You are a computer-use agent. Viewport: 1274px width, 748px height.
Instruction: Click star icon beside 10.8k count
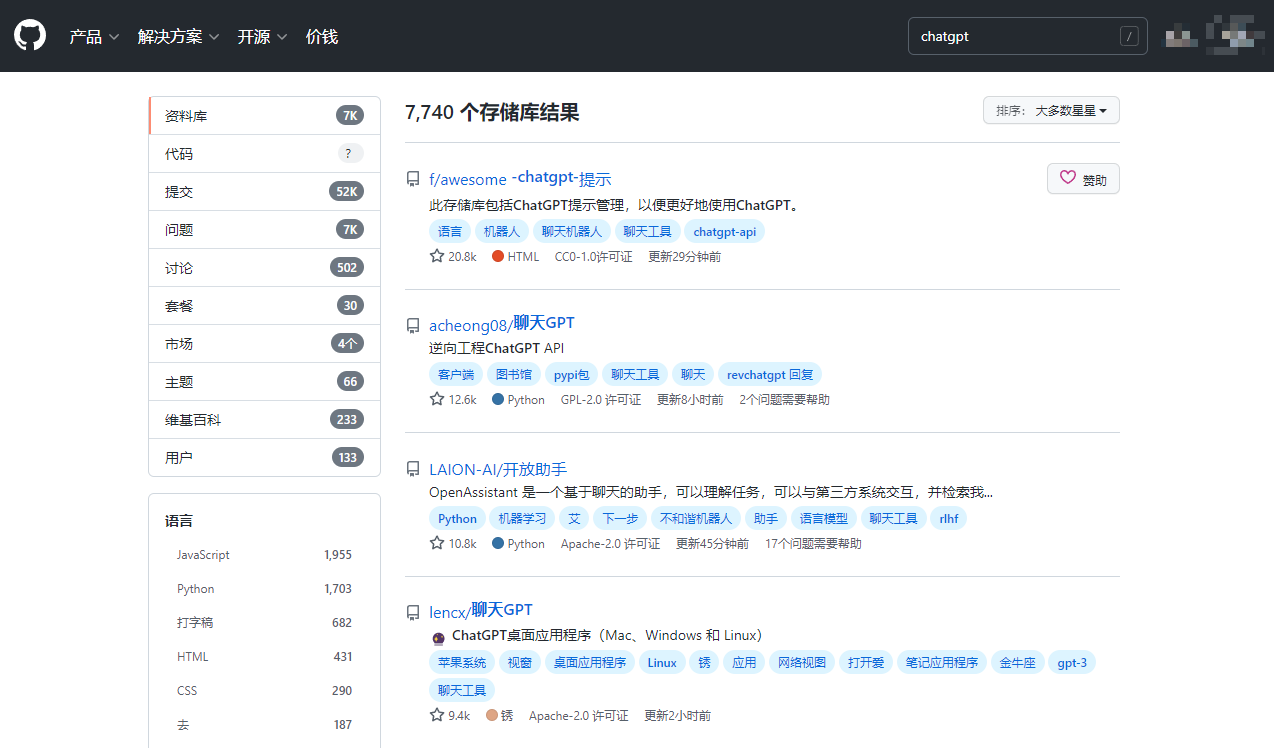click(437, 543)
